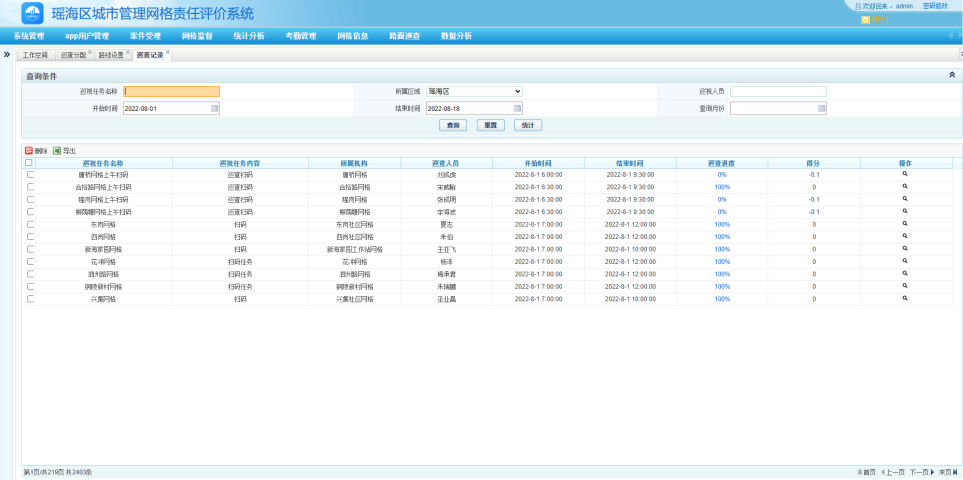Open the 统计分析 menu

(248, 36)
